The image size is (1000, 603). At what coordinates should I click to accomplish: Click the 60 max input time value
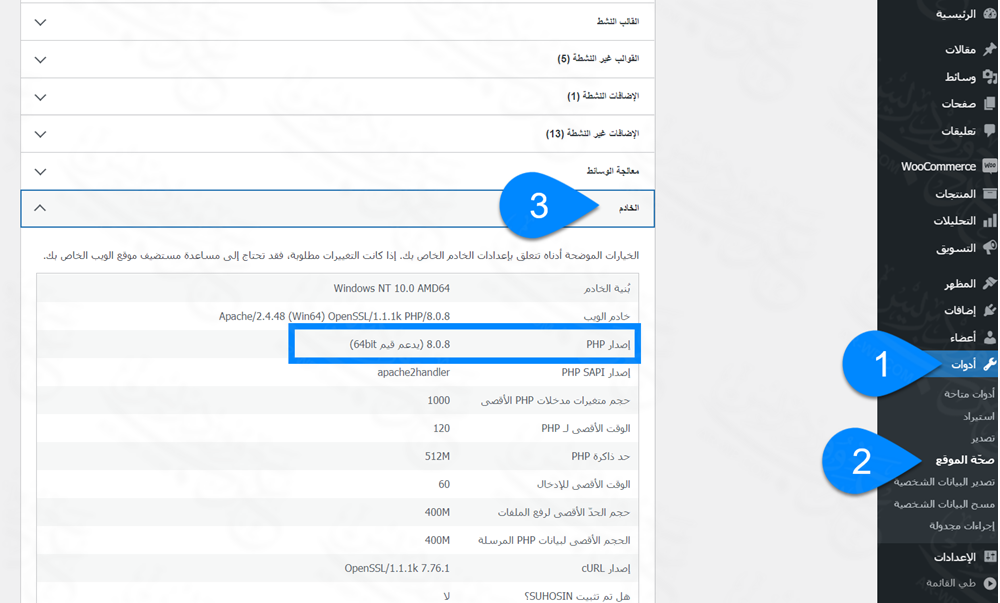(444, 484)
